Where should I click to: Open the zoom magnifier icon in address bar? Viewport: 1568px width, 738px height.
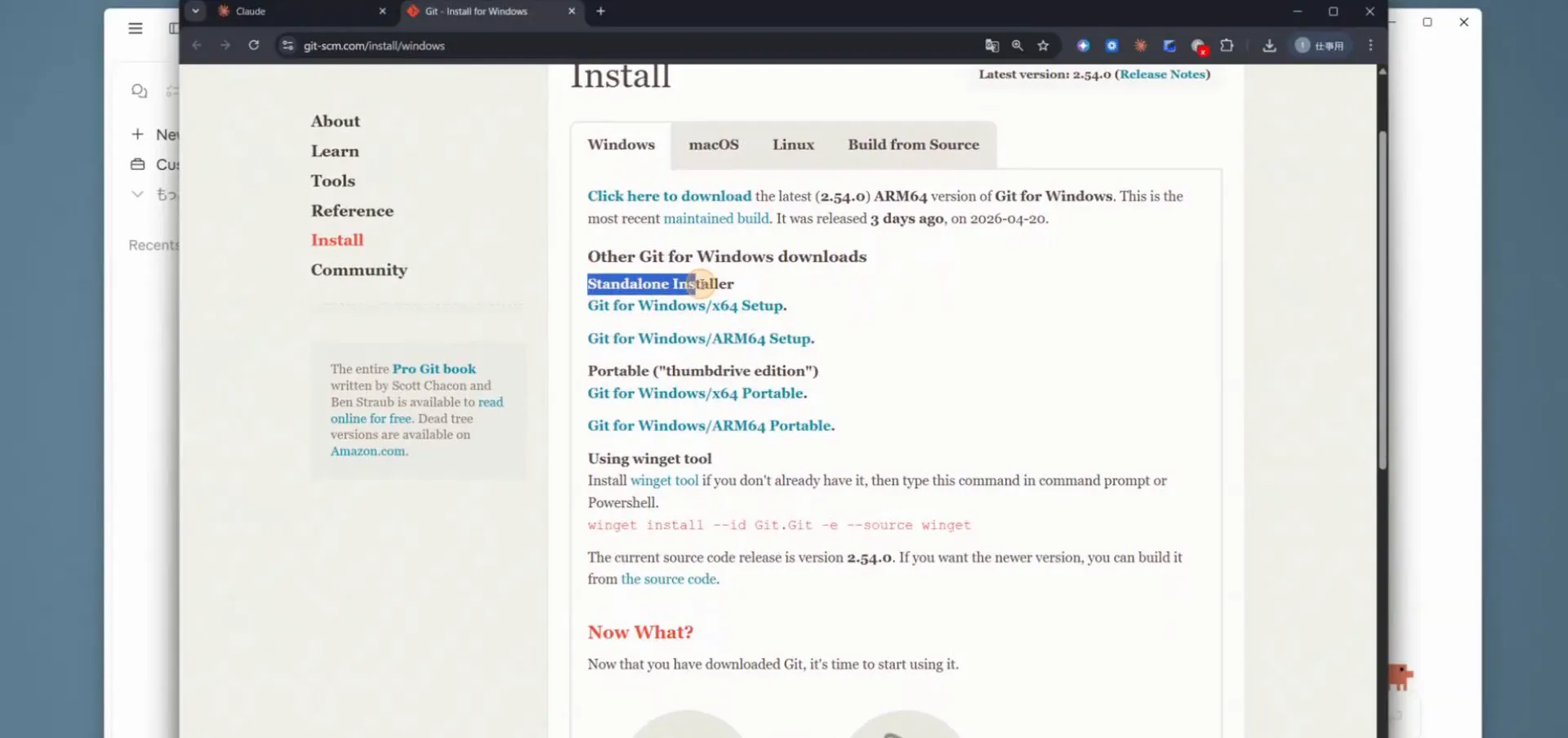coord(1018,46)
